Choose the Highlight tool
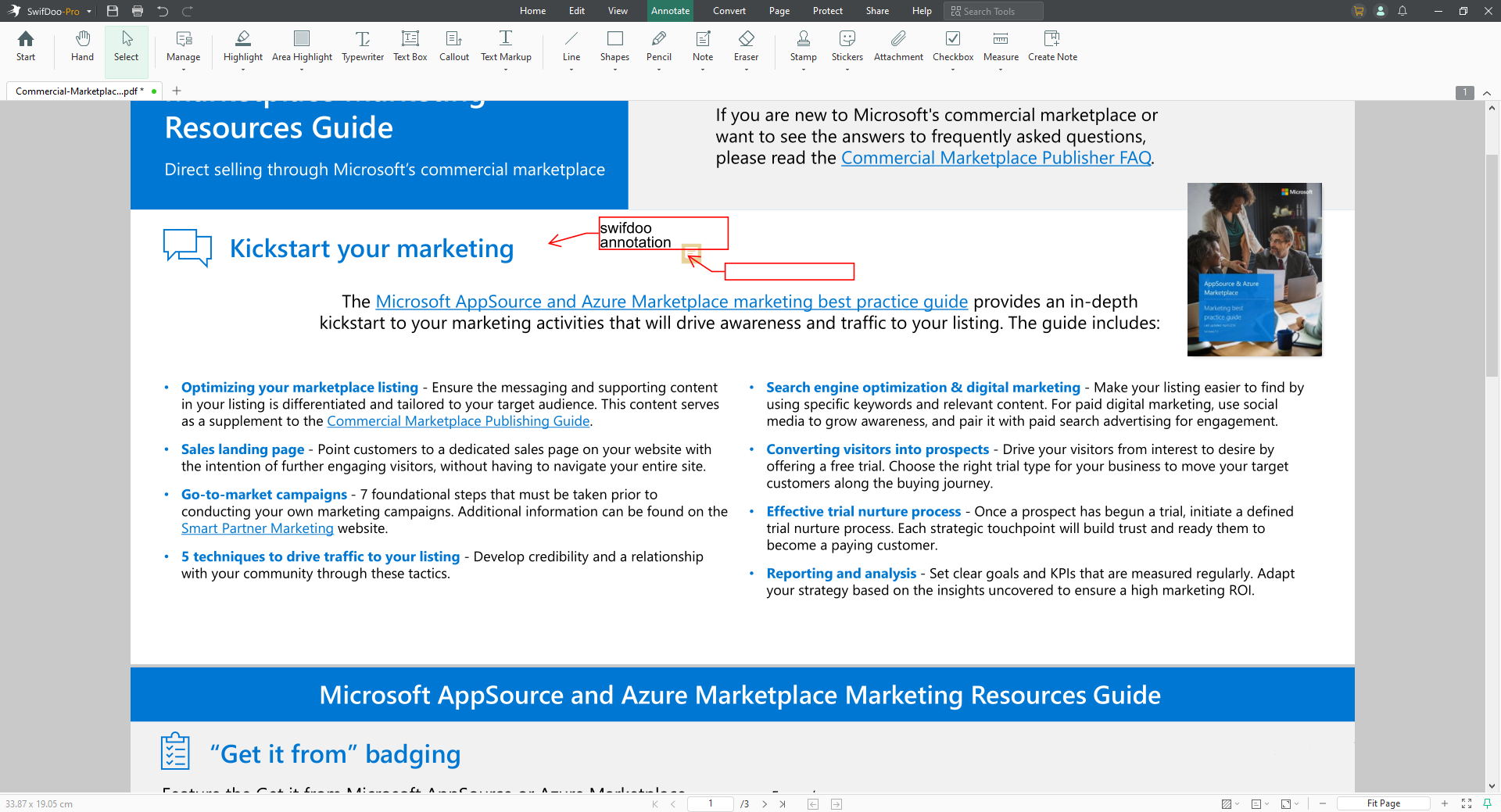This screenshot has height=812, width=1501. click(243, 46)
